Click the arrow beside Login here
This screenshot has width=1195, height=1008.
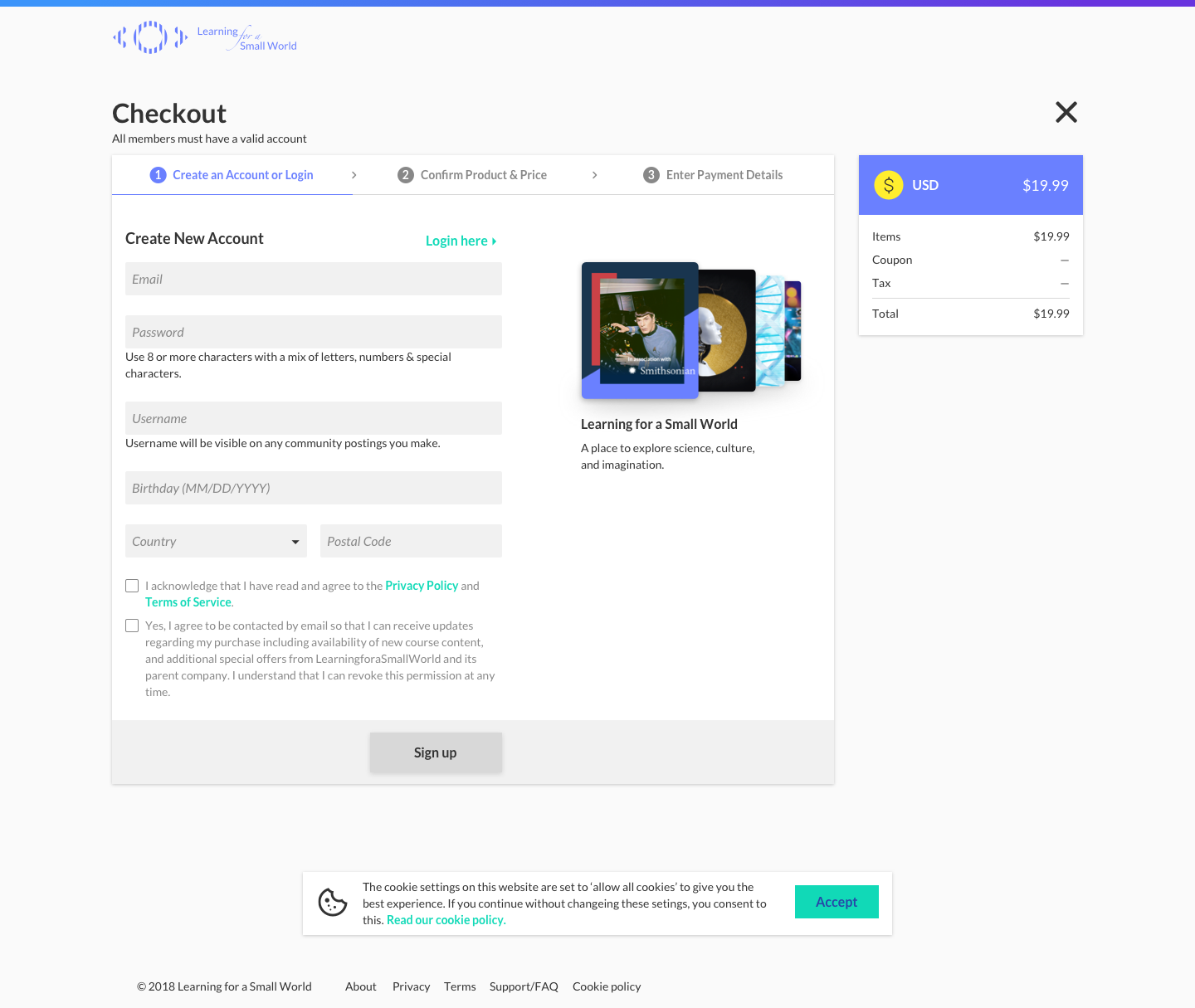click(x=495, y=241)
